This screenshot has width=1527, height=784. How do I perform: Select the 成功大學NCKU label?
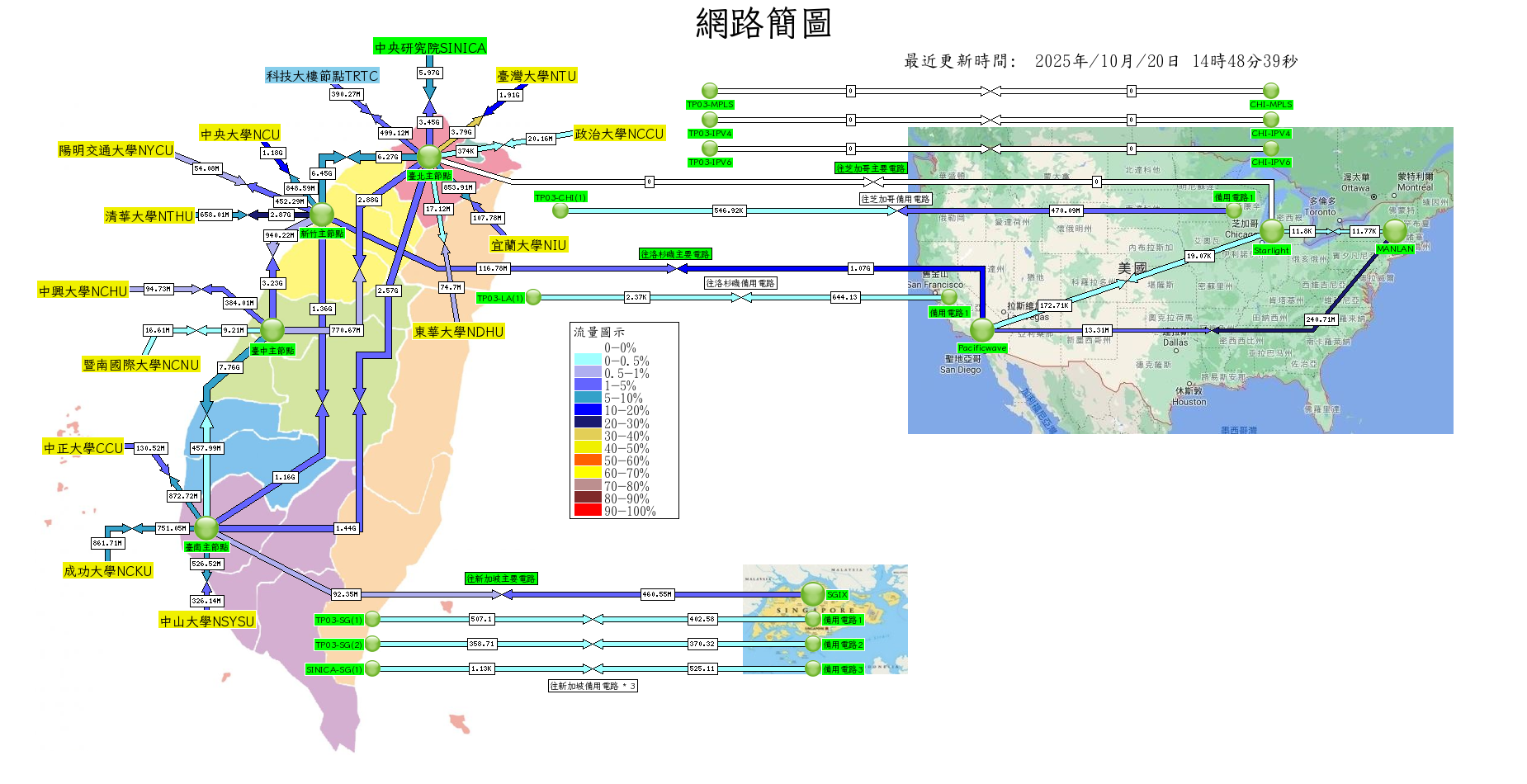(x=108, y=571)
